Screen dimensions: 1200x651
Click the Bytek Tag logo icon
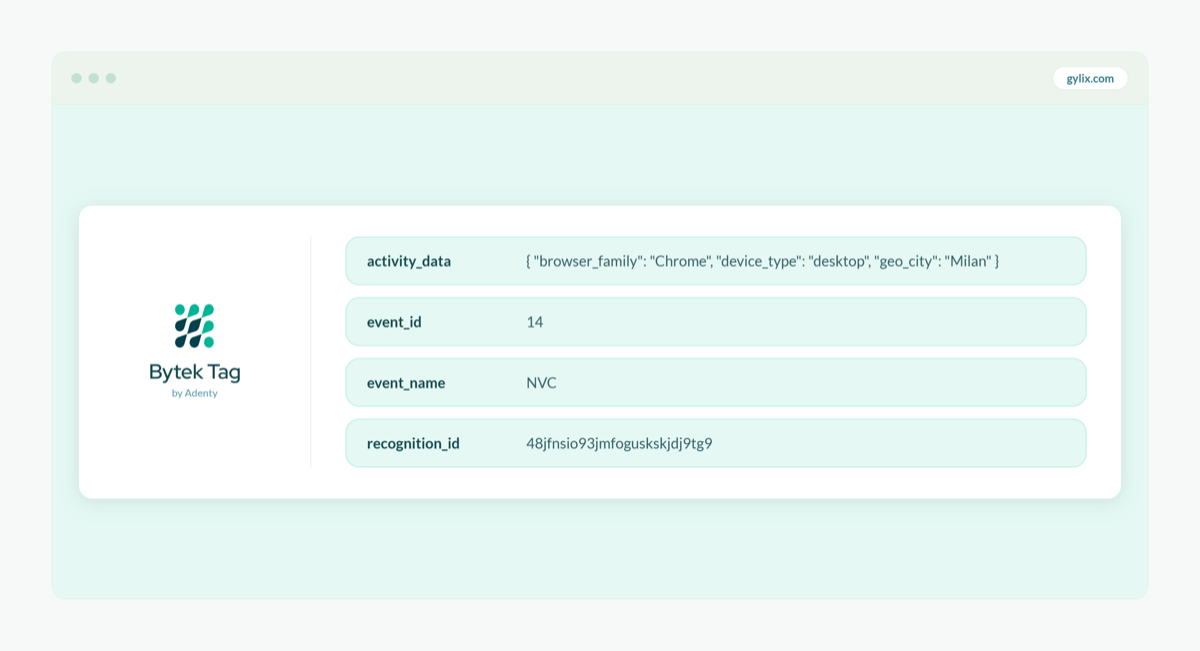click(x=195, y=326)
